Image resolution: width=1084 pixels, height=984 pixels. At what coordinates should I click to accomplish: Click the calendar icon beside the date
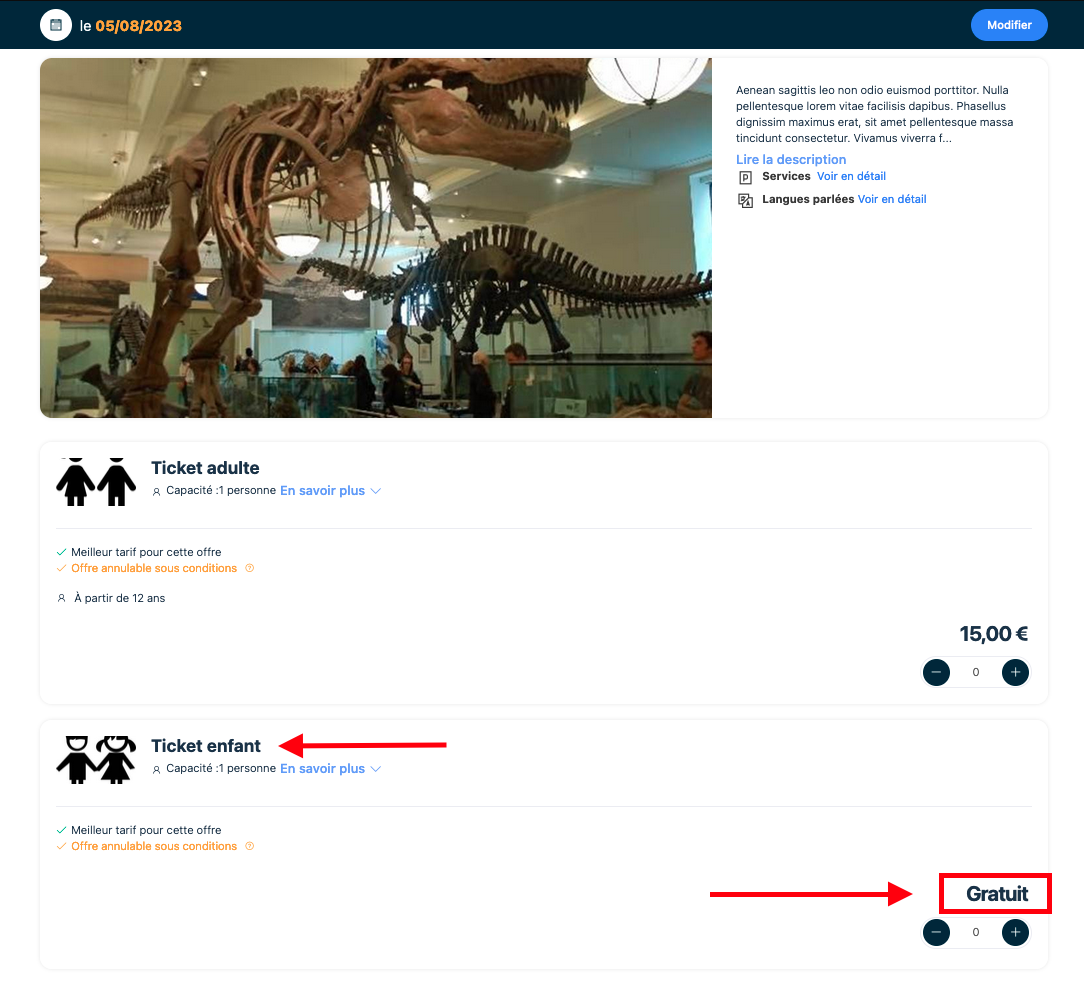tap(56, 25)
